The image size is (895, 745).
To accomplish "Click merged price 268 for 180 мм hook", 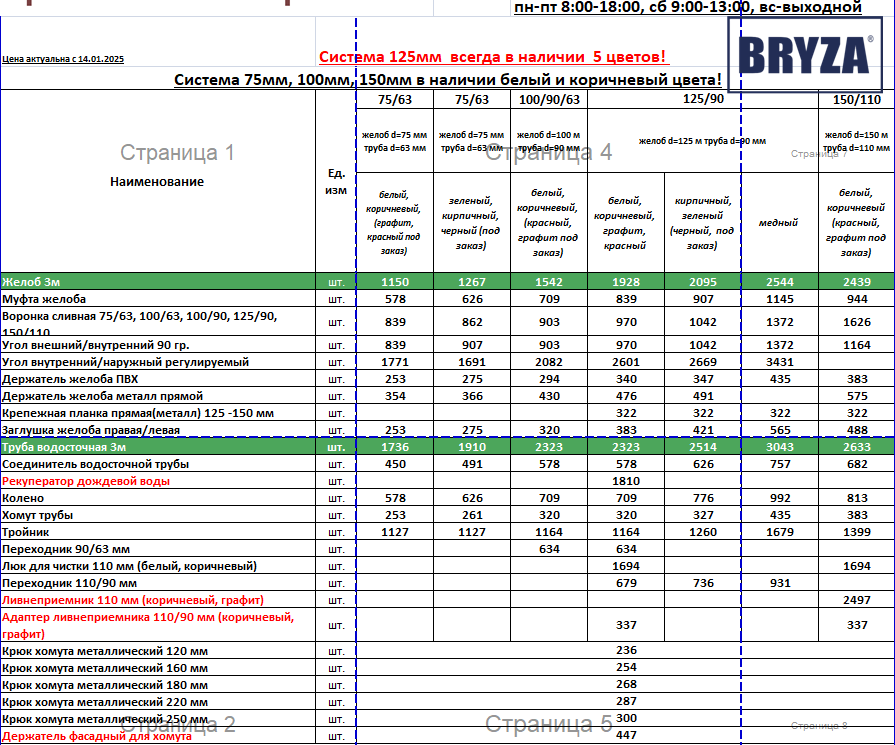I will pos(626,684).
